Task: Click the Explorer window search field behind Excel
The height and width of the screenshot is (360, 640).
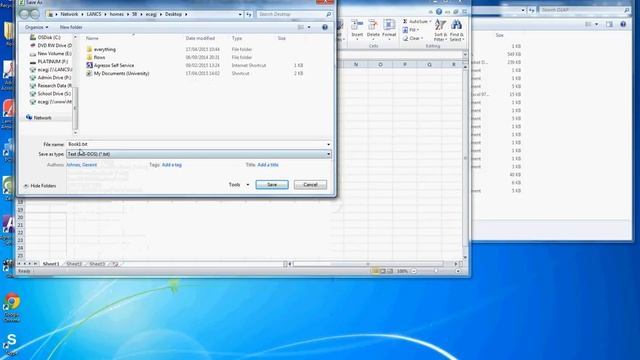Action: 584,10
